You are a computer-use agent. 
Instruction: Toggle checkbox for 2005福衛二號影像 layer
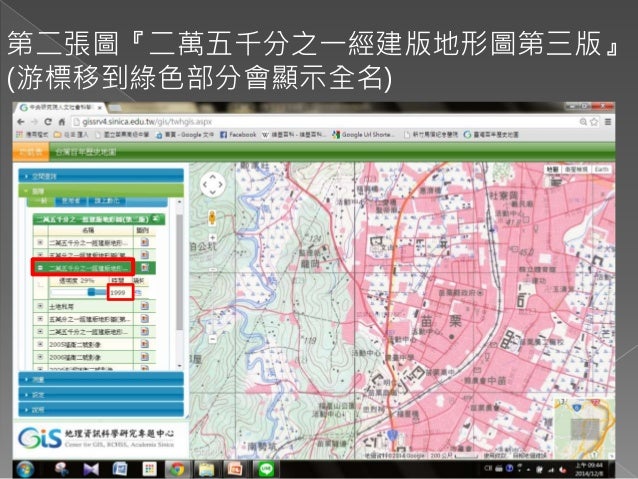(x=40, y=344)
